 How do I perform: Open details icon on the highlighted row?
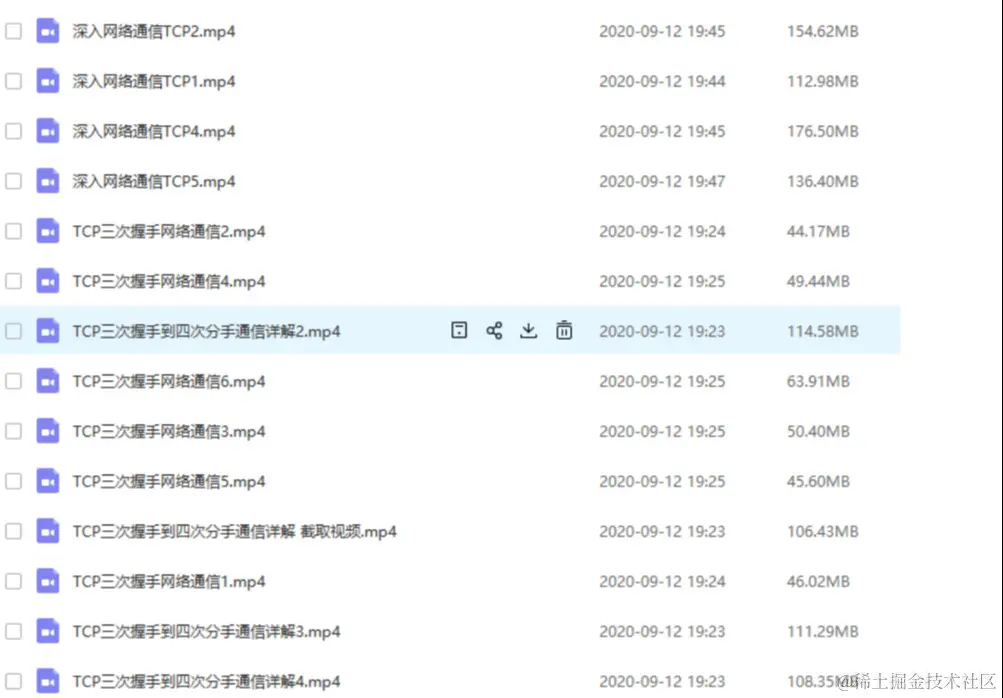tap(459, 330)
